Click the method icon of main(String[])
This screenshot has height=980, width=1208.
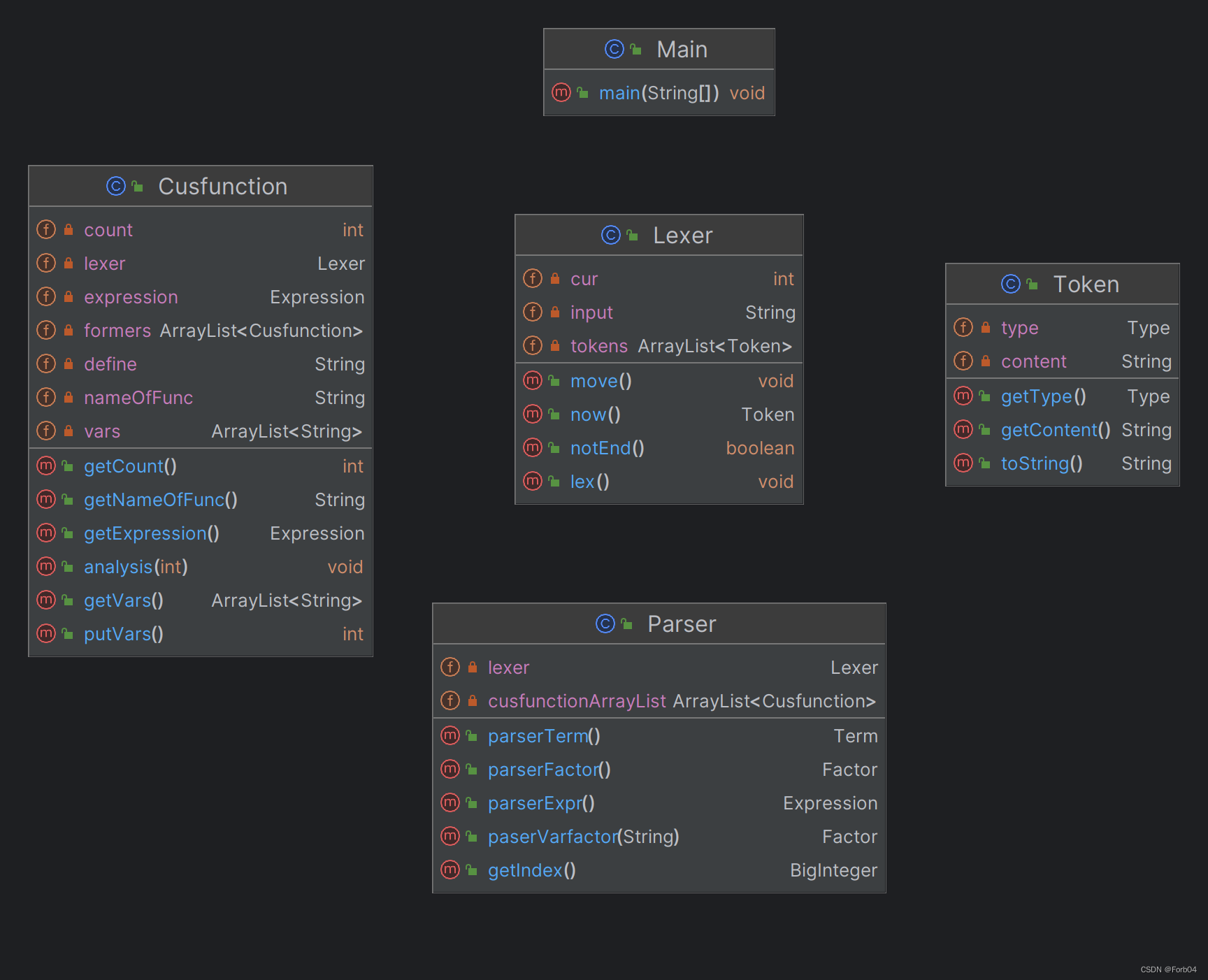pos(561,92)
